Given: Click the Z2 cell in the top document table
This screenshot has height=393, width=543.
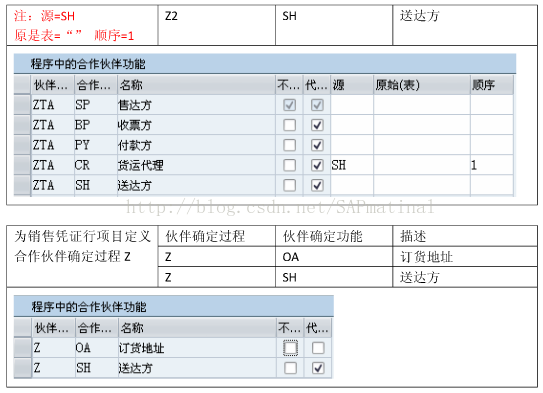Looking at the screenshot, I should pos(217,25).
